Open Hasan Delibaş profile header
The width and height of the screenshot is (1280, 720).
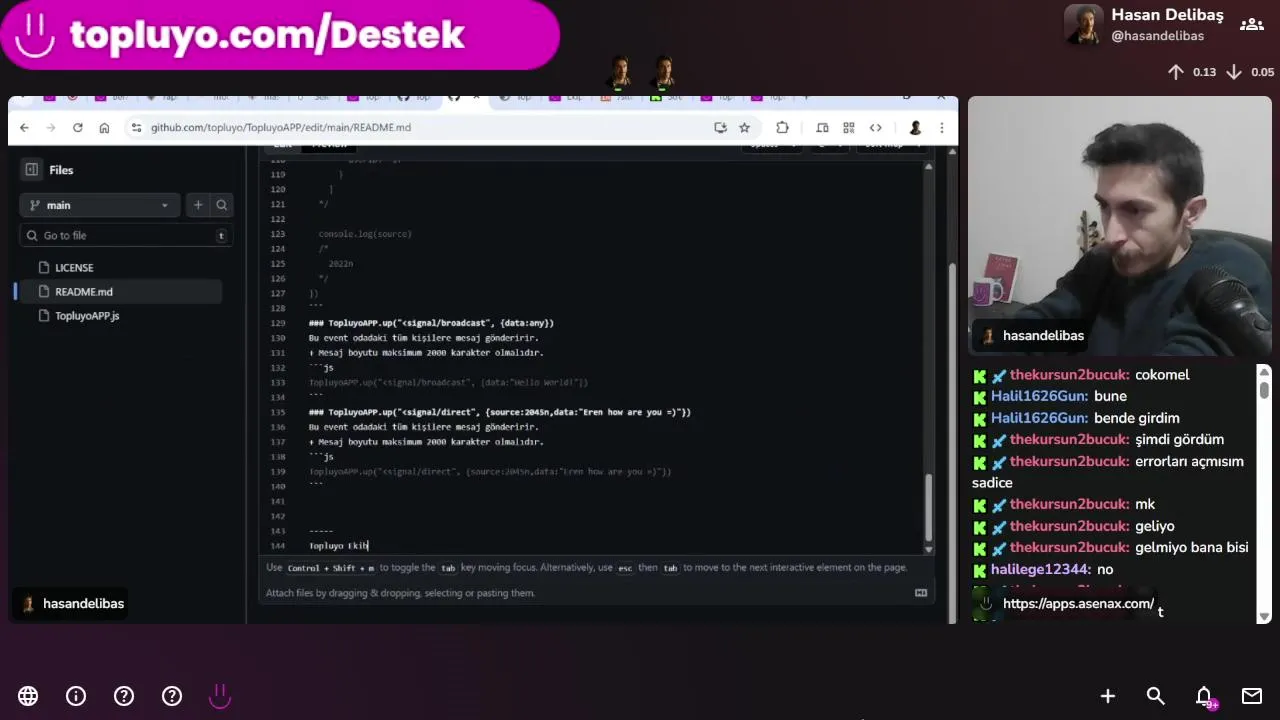(1145, 24)
